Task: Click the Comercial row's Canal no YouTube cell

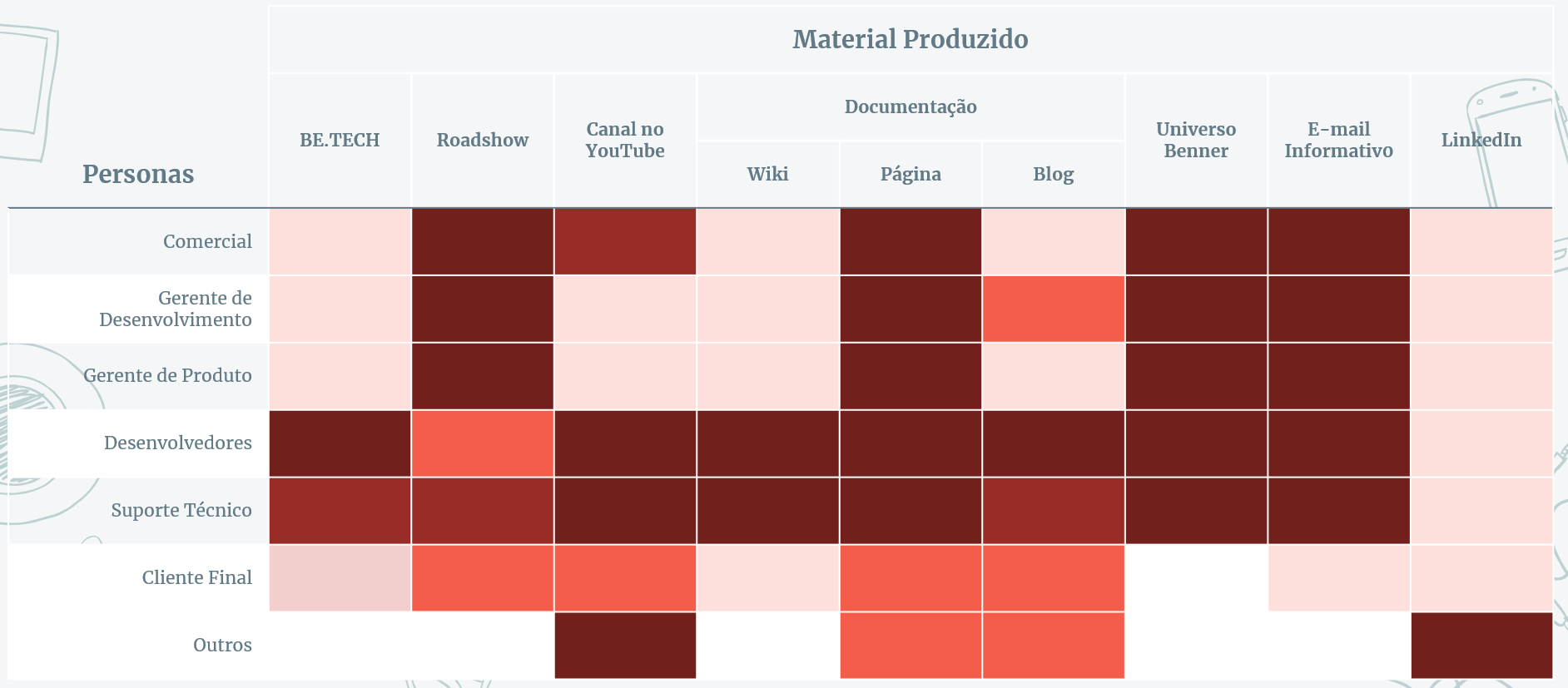Action: pyautogui.click(x=625, y=241)
